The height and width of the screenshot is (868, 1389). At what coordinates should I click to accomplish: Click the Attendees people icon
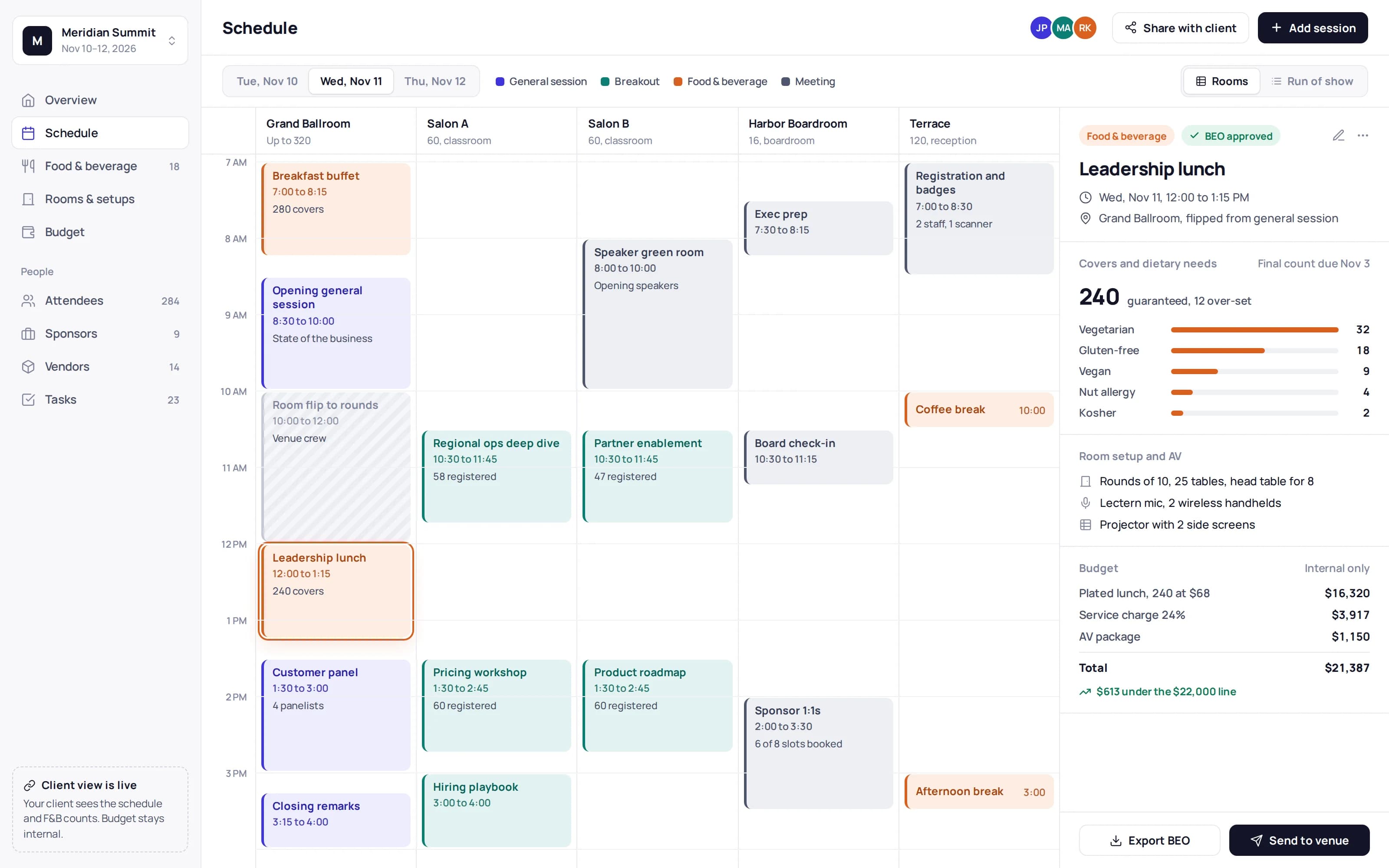point(28,301)
